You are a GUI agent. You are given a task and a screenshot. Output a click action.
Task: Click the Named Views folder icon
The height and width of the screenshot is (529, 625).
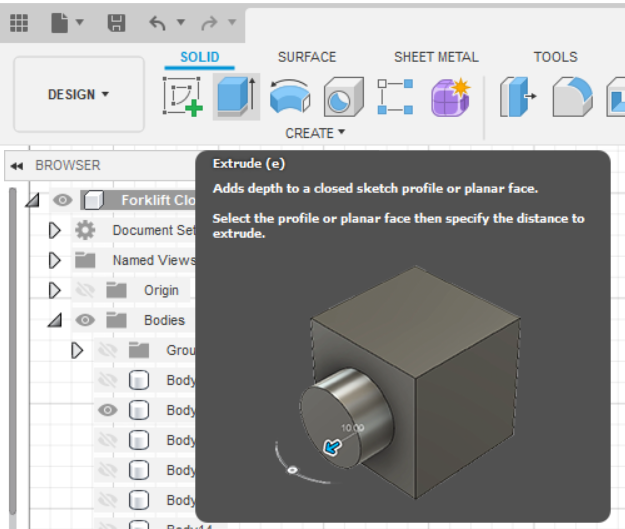tap(85, 260)
